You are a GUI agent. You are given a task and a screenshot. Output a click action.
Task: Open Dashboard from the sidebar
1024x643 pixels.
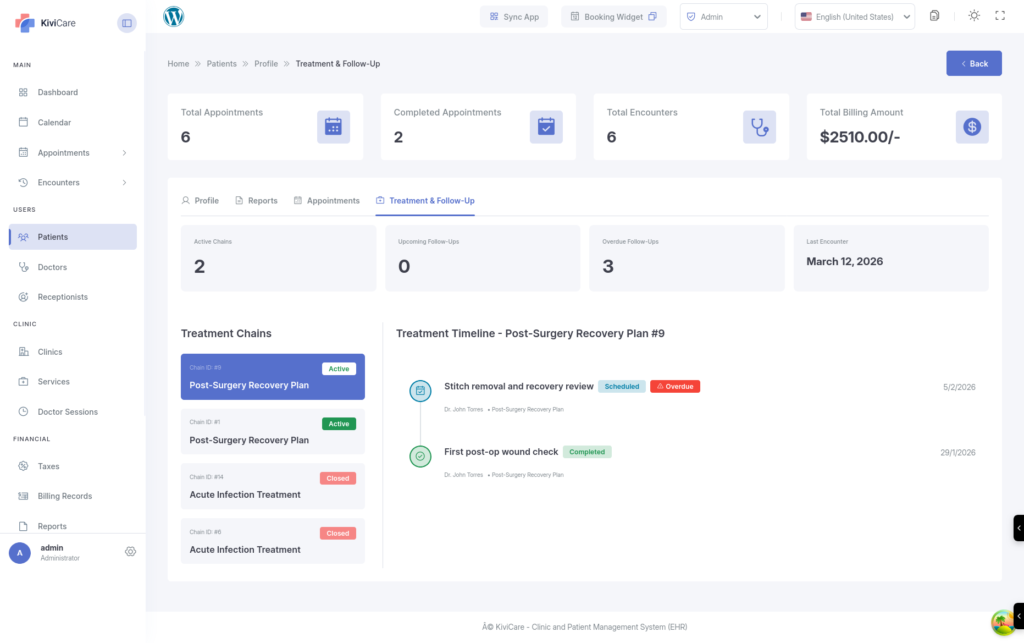[x=57, y=92]
